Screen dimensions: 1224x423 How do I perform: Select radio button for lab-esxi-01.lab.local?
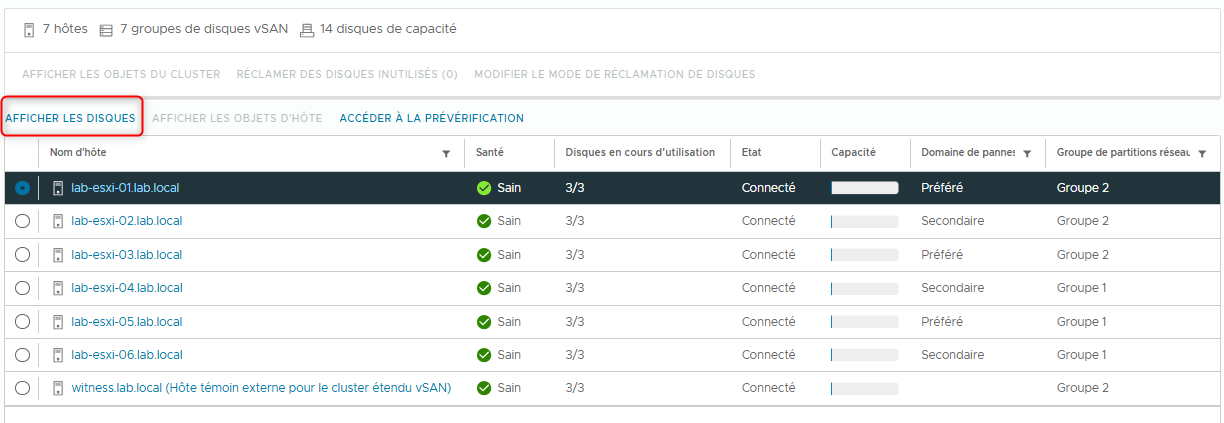[x=22, y=188]
